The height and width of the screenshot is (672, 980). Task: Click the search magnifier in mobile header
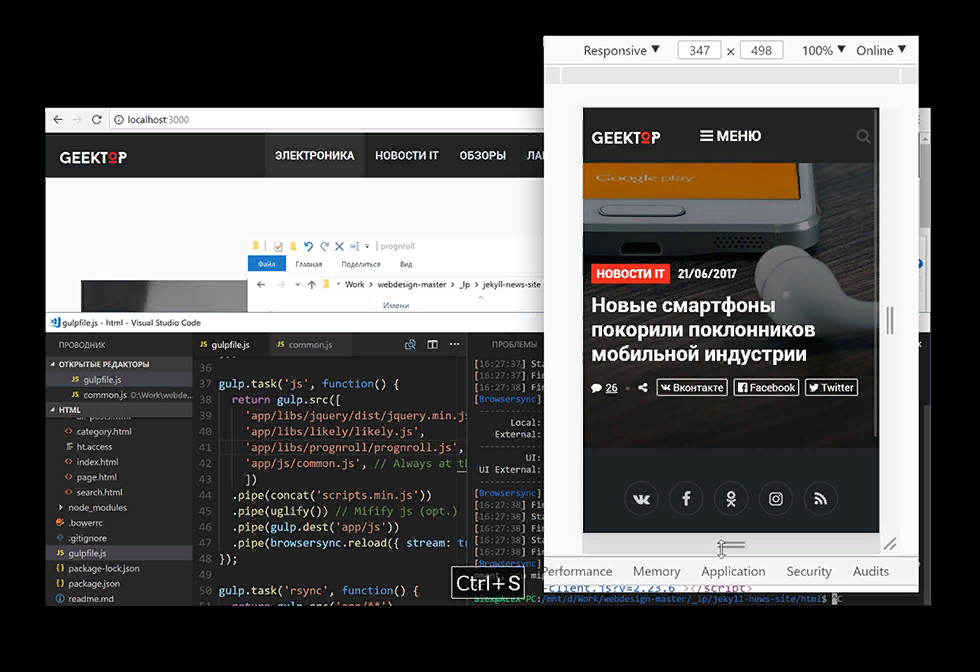click(863, 137)
